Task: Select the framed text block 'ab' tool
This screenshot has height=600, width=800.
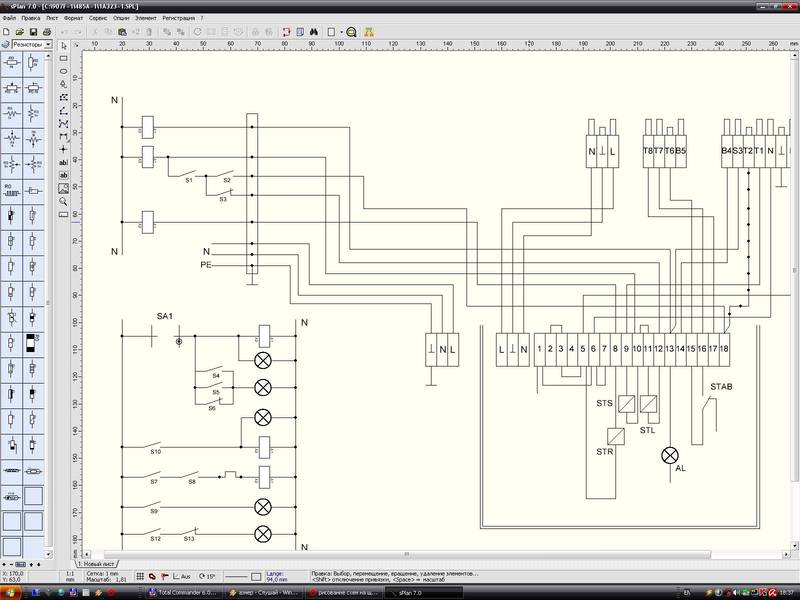Action: [64, 175]
